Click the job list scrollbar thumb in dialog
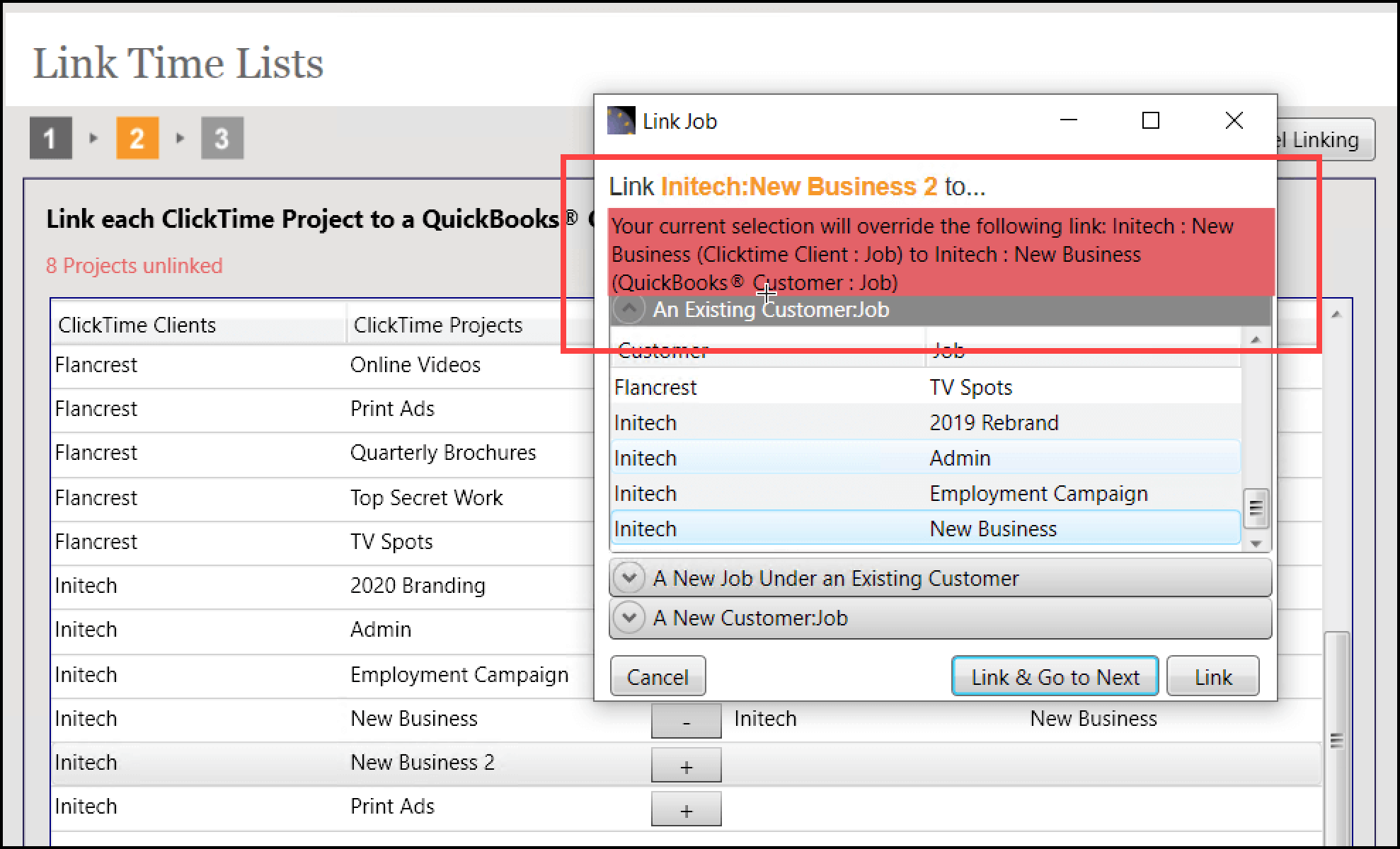Viewport: 1400px width, 849px height. pos(1256,508)
